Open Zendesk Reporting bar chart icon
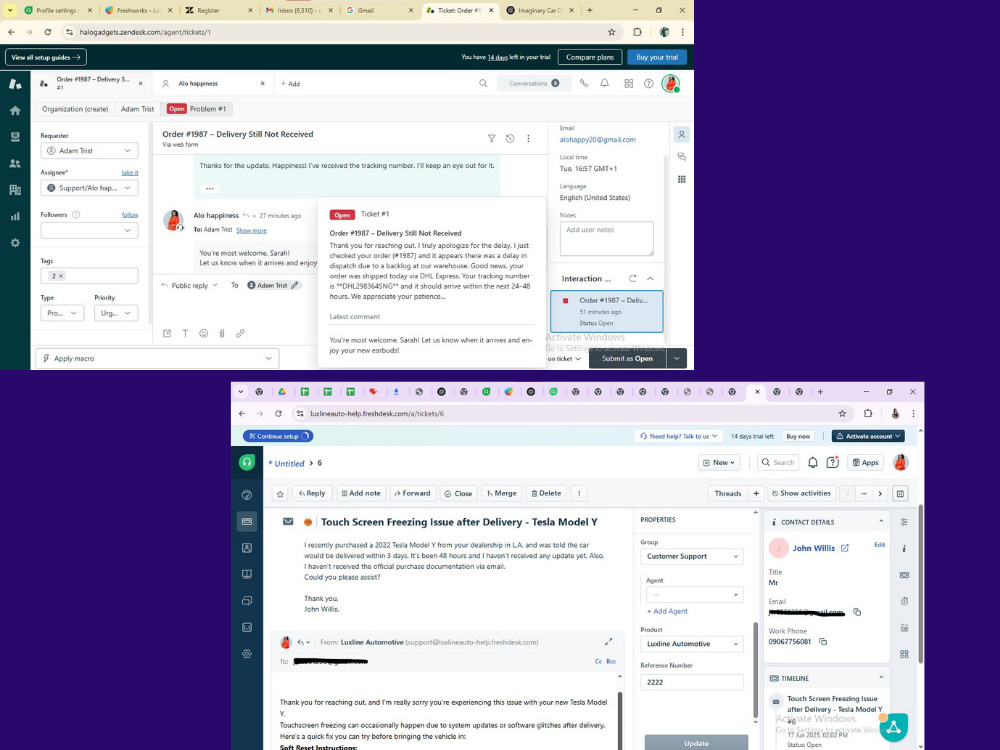The height and width of the screenshot is (750, 1000). [15, 216]
